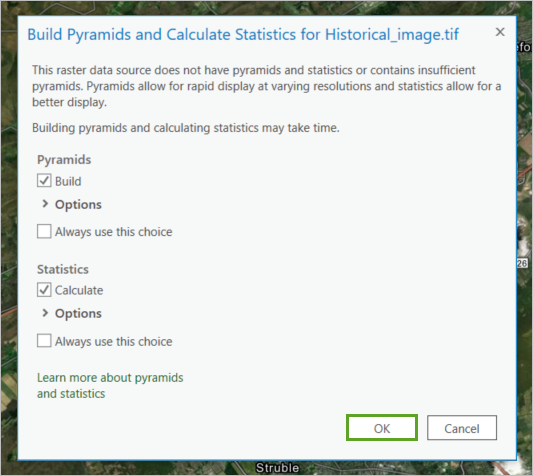Click the Pyramids Always use this choice label

pyautogui.click(x=114, y=232)
